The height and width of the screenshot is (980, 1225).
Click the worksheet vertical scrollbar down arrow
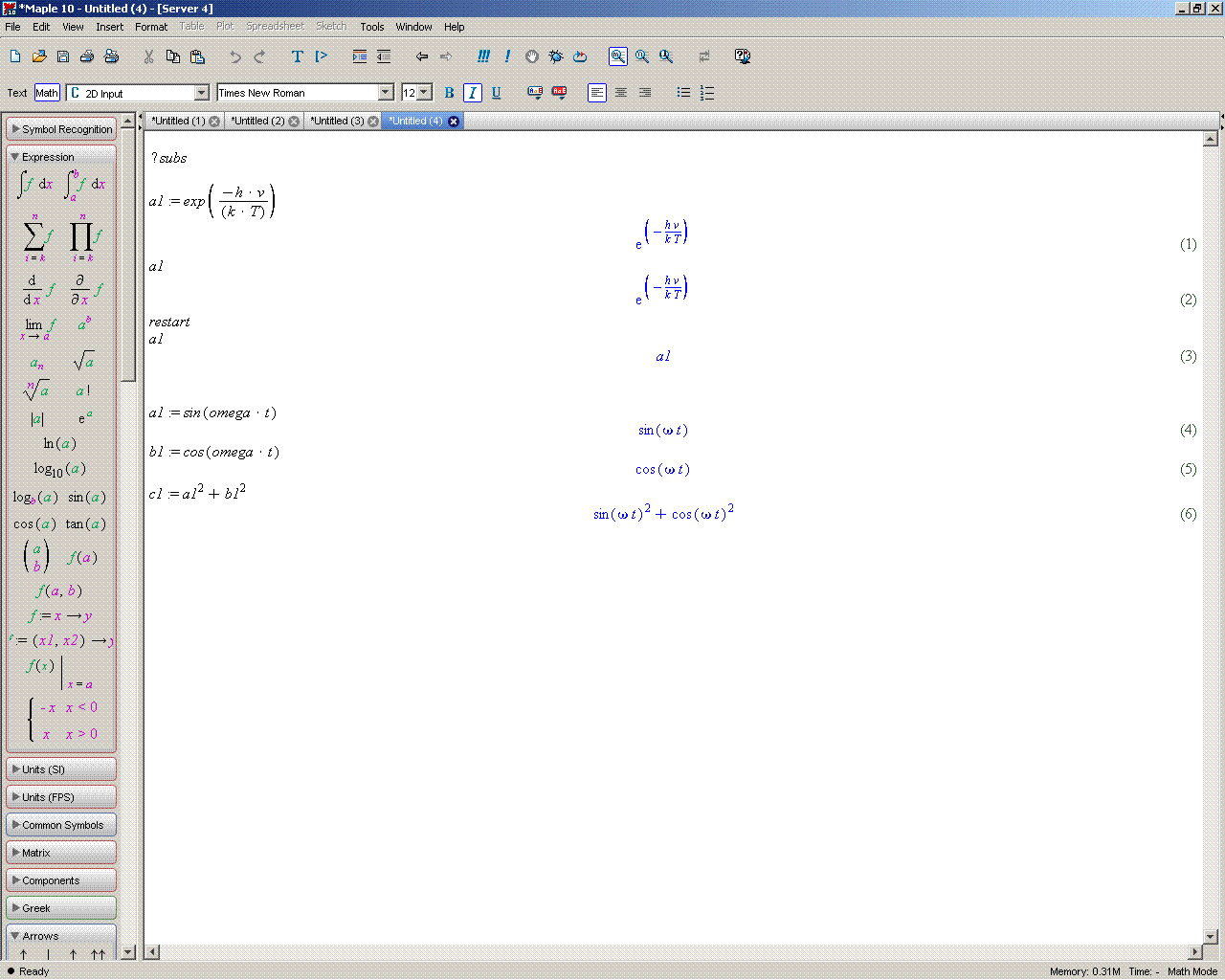1210,936
